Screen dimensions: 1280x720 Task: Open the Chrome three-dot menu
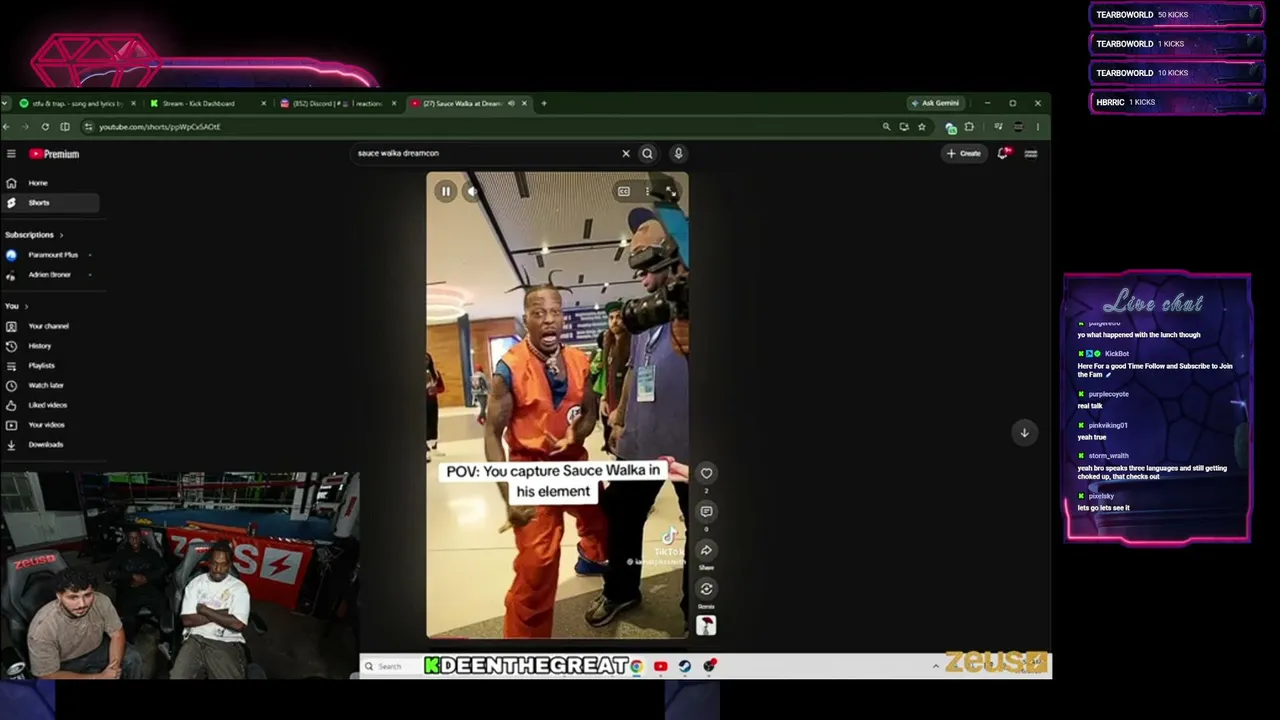point(1037,127)
